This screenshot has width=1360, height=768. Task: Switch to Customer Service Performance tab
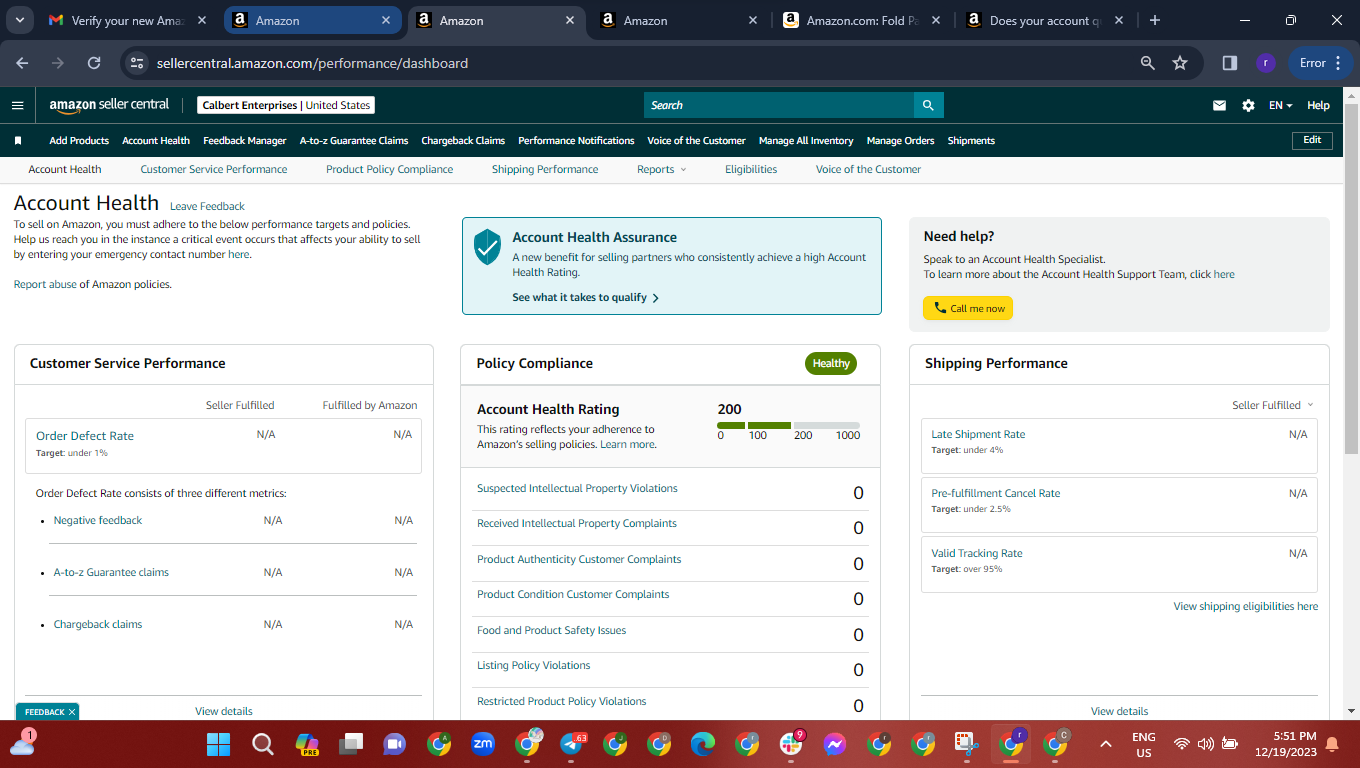click(x=214, y=170)
